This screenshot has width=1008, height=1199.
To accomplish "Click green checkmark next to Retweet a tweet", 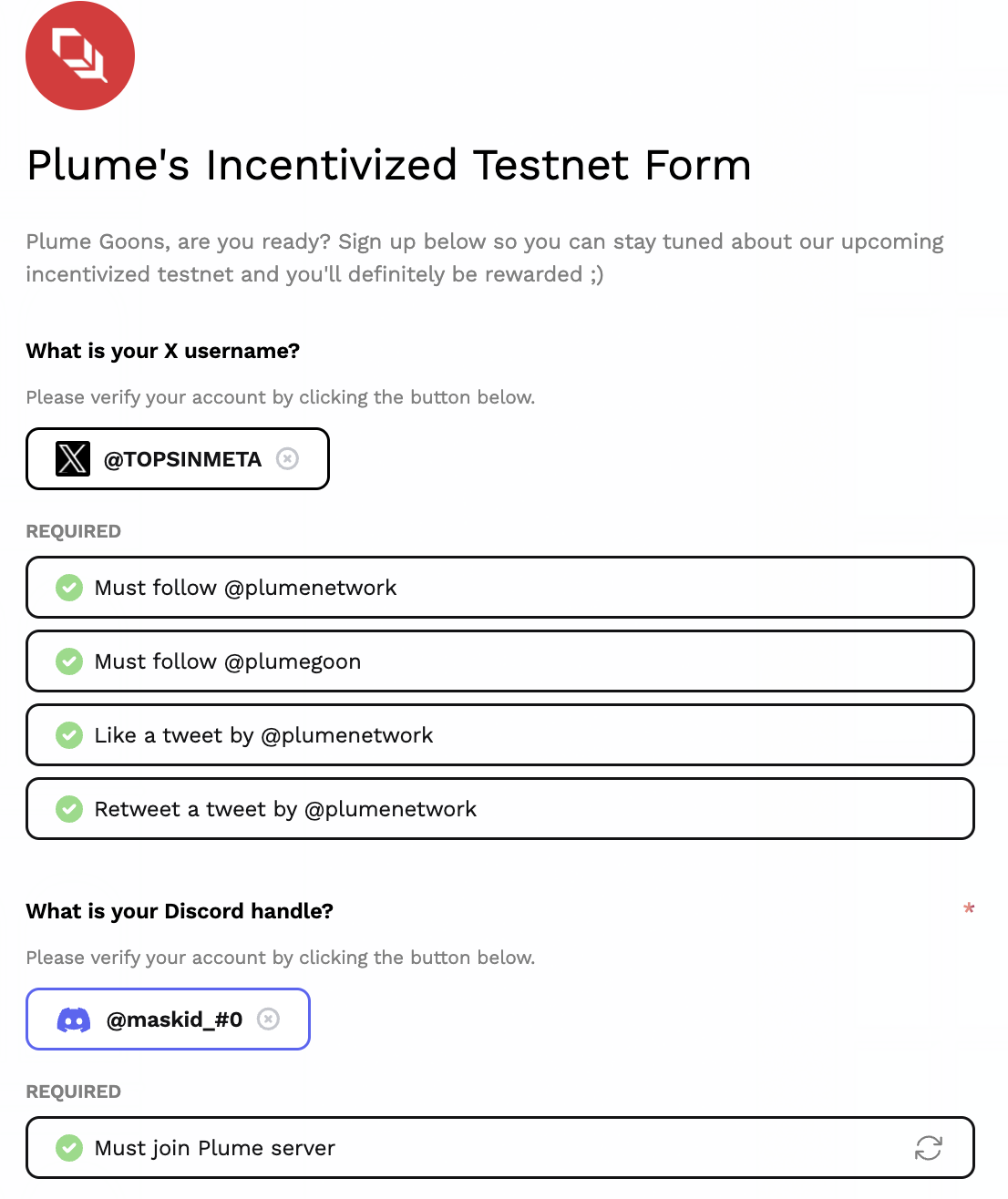I will pos(69,809).
